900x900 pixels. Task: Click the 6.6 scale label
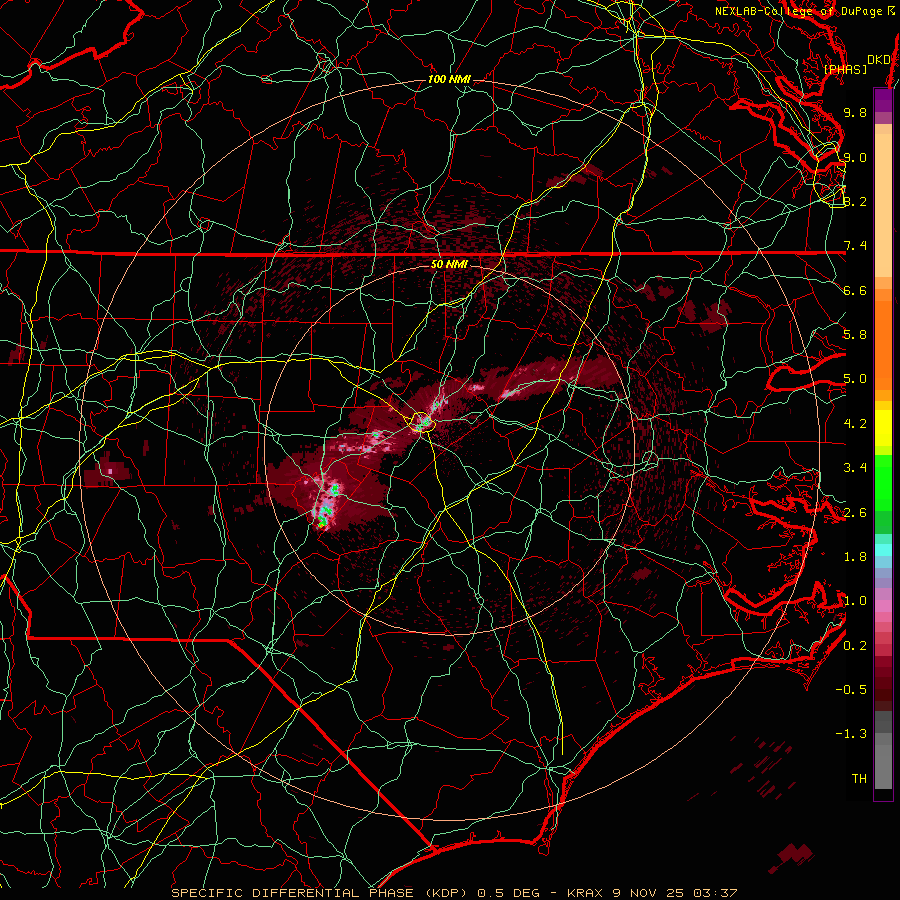tap(855, 290)
